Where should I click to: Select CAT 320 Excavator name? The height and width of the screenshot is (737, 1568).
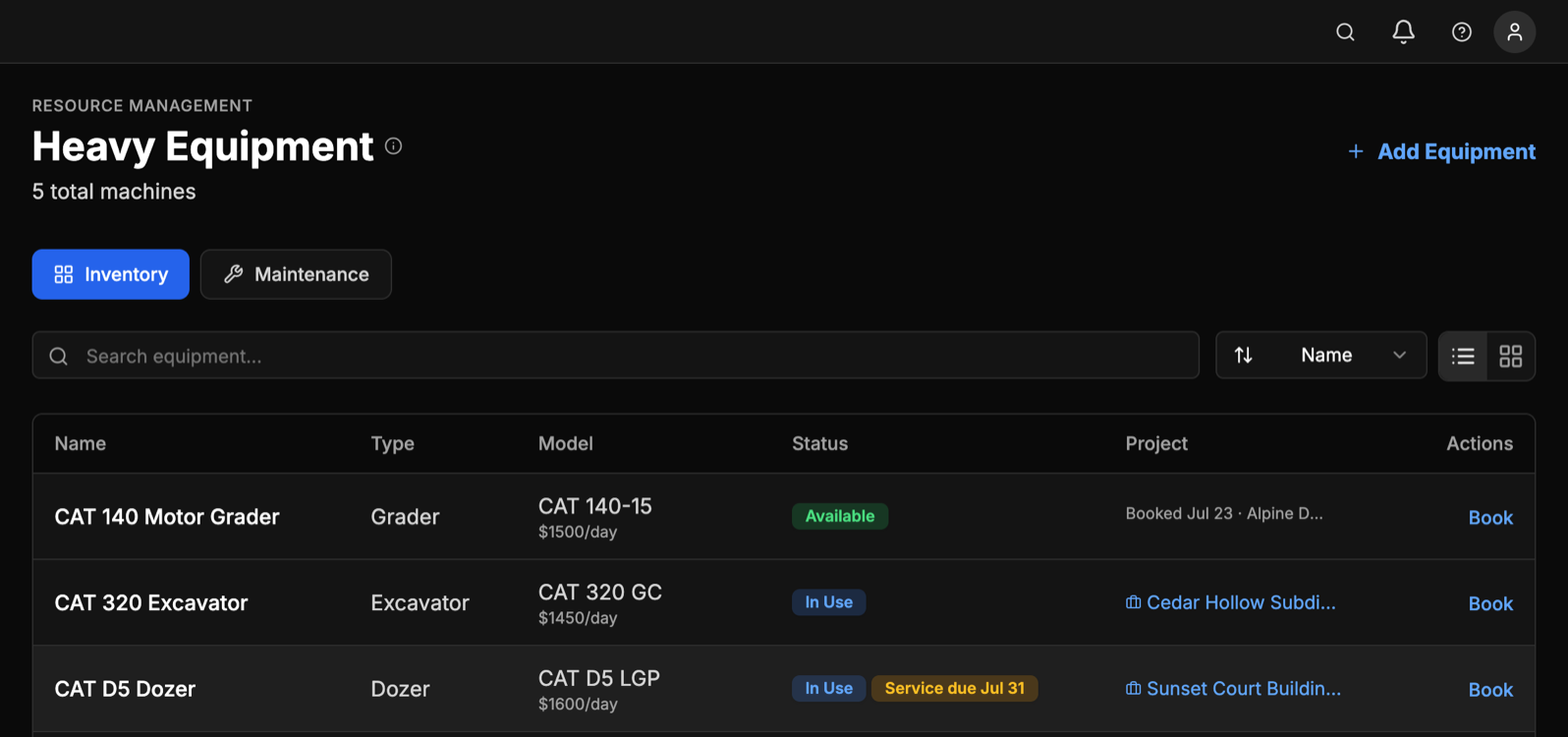pos(151,602)
